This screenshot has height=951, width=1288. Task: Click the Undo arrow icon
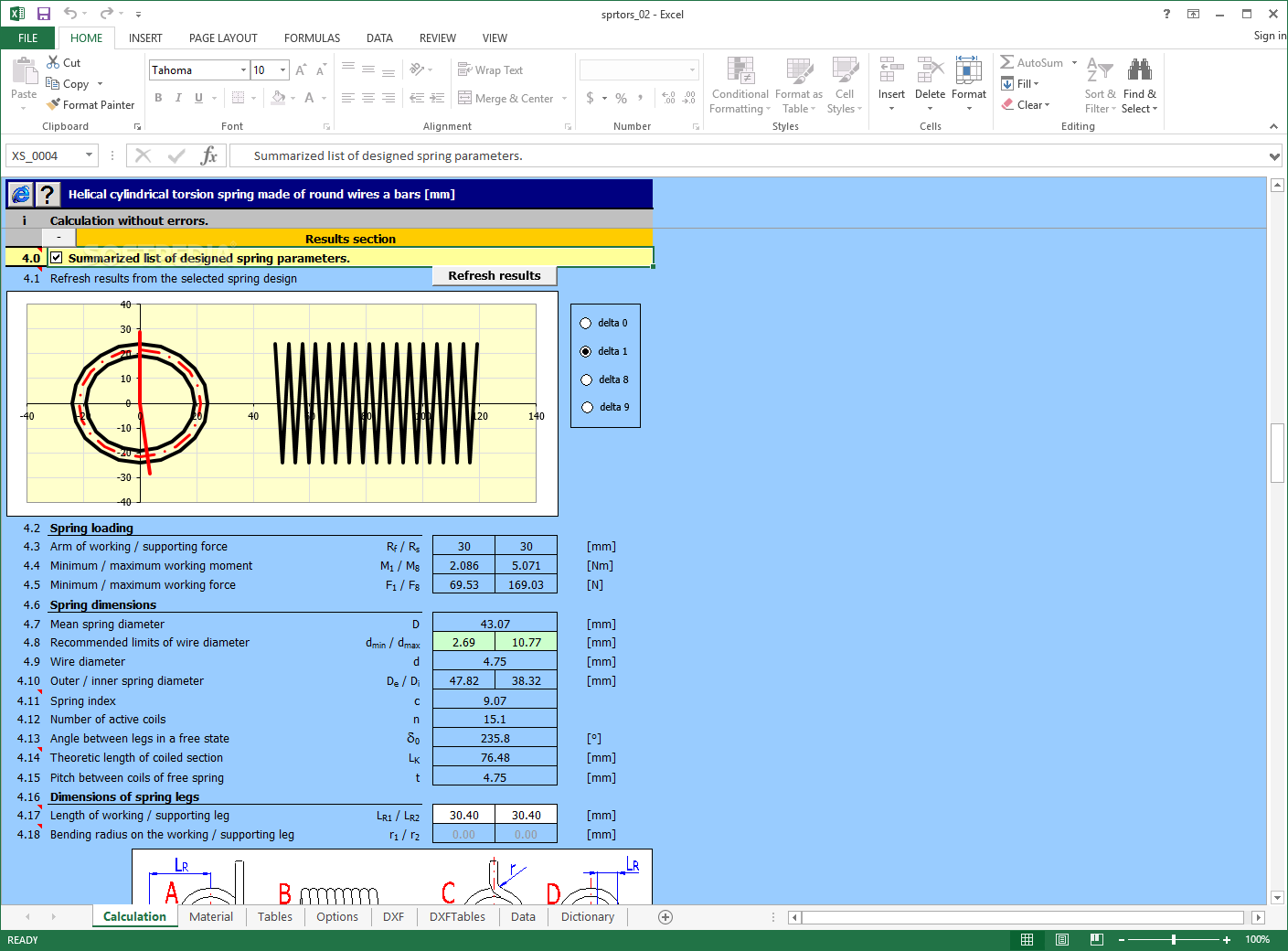tap(70, 14)
